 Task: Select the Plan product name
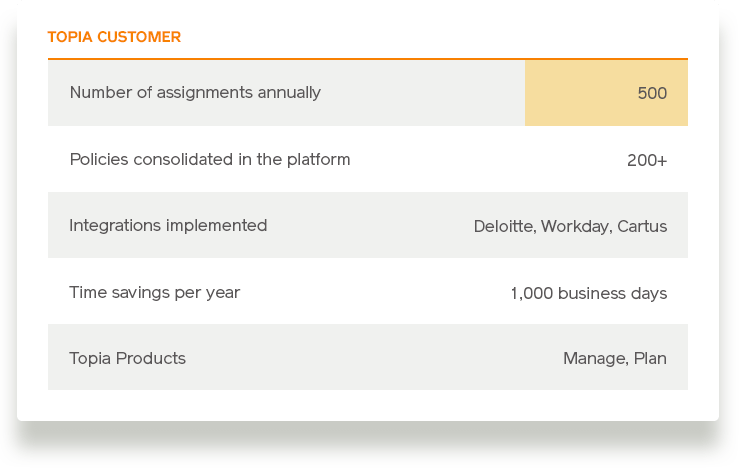point(650,358)
